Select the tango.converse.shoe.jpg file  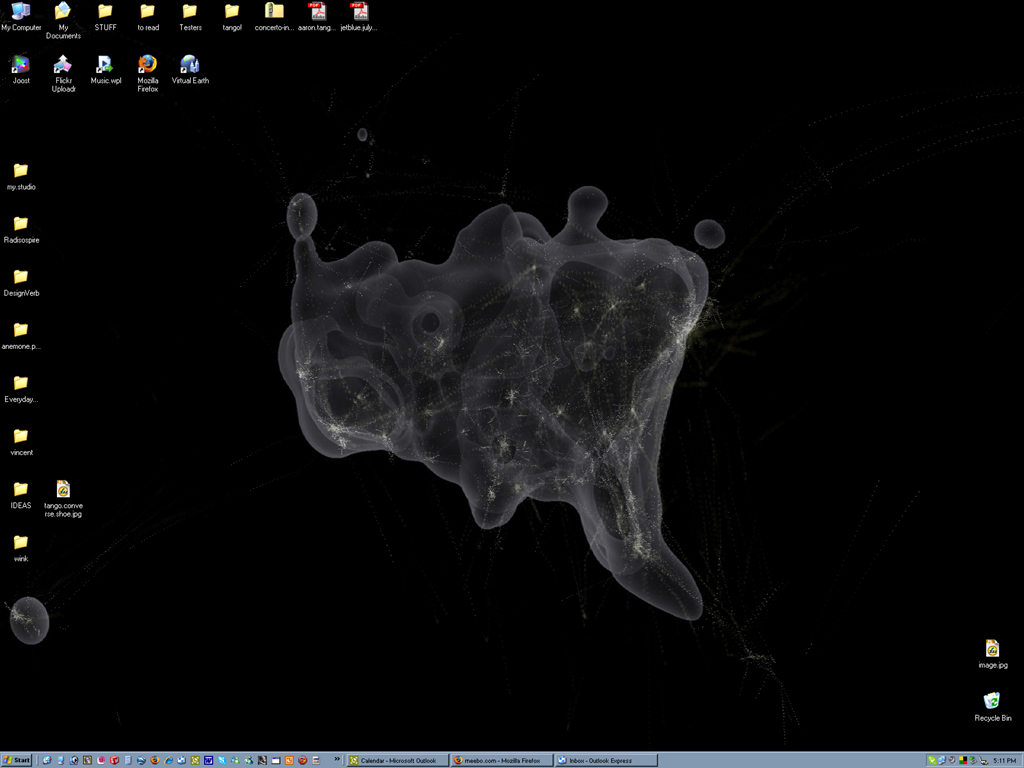(63, 499)
